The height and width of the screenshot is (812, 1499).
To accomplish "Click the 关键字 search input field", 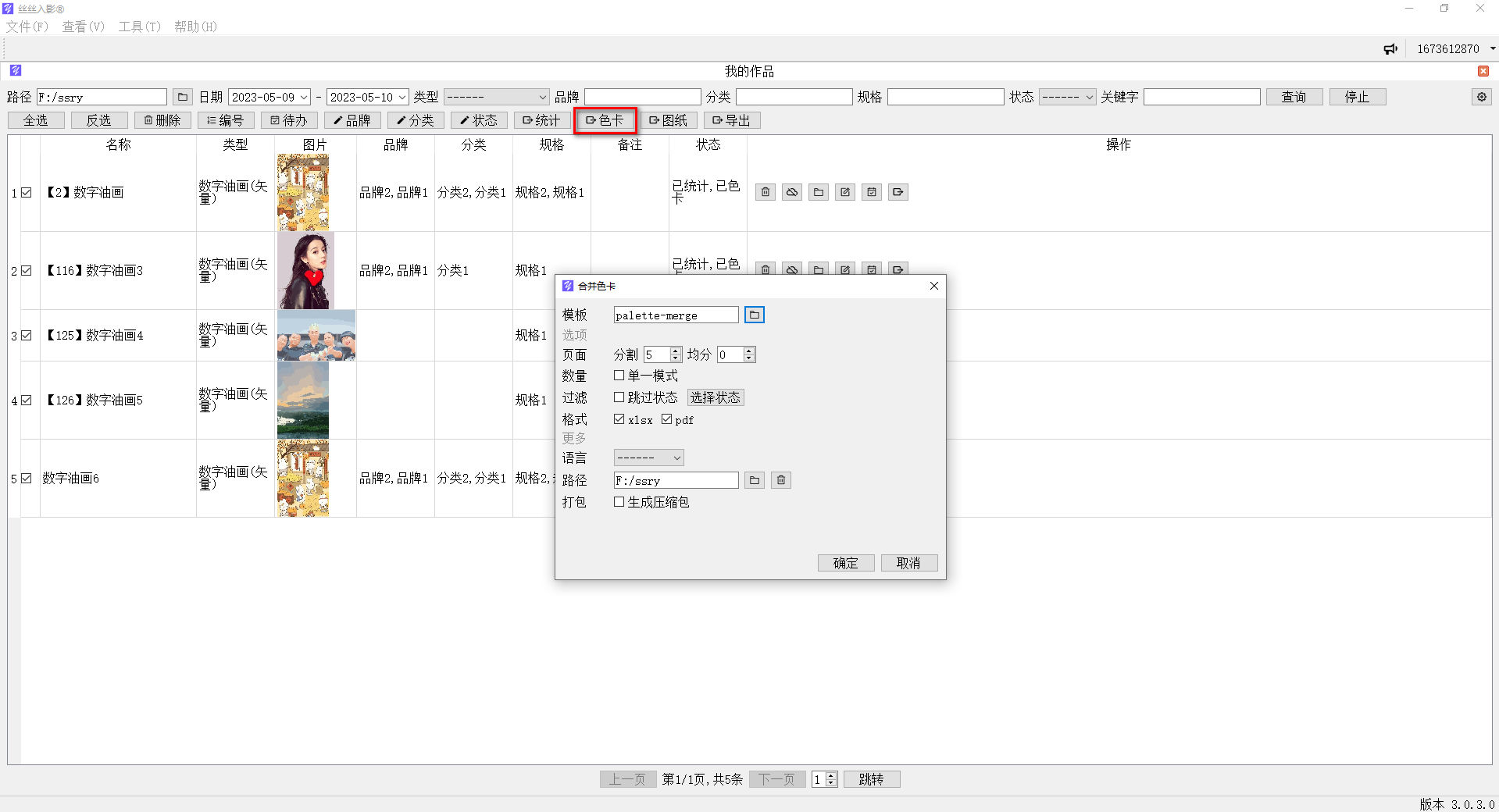I will 1201,97.
